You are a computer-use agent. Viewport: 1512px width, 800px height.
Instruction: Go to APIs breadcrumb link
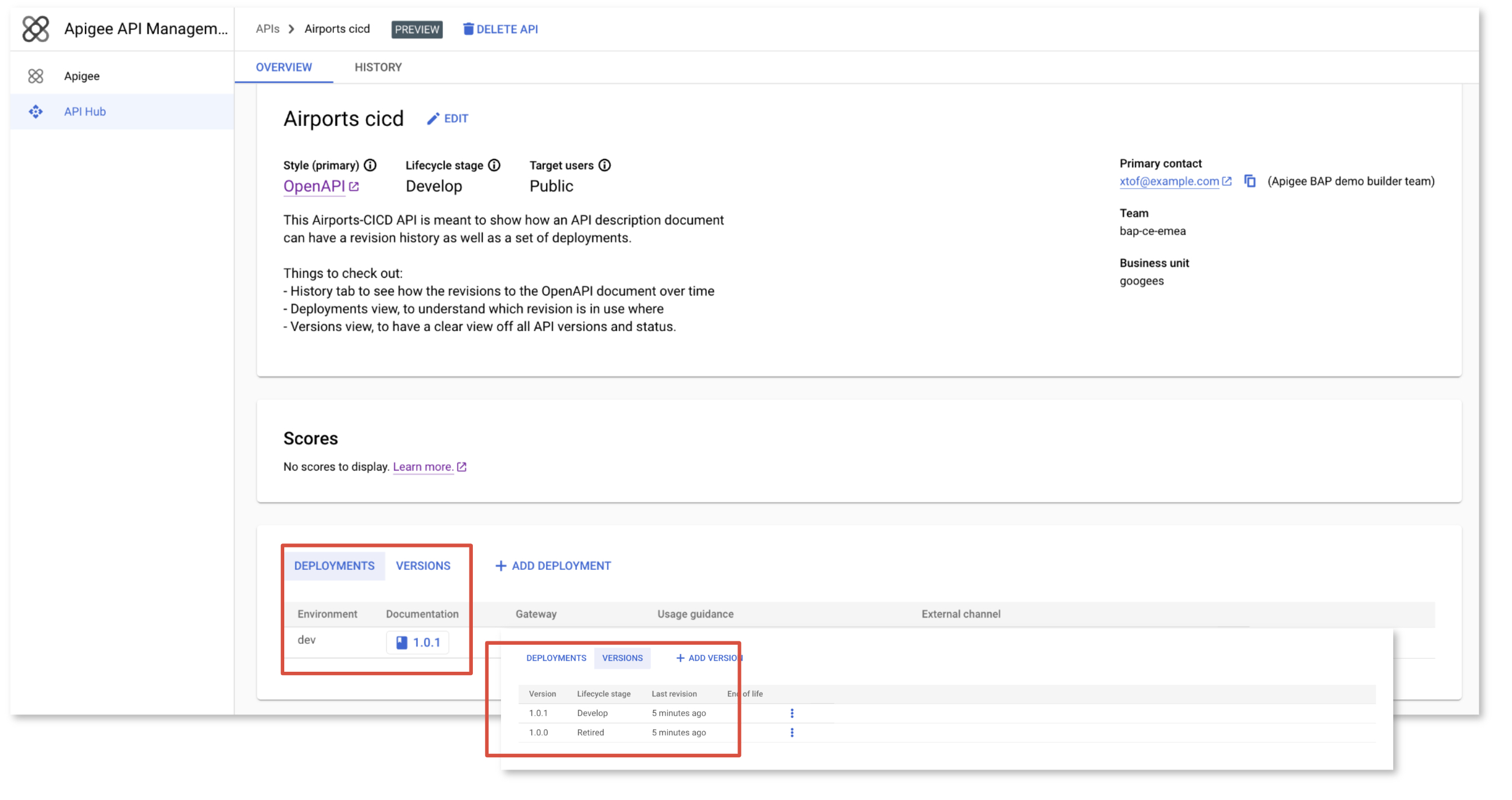click(267, 29)
